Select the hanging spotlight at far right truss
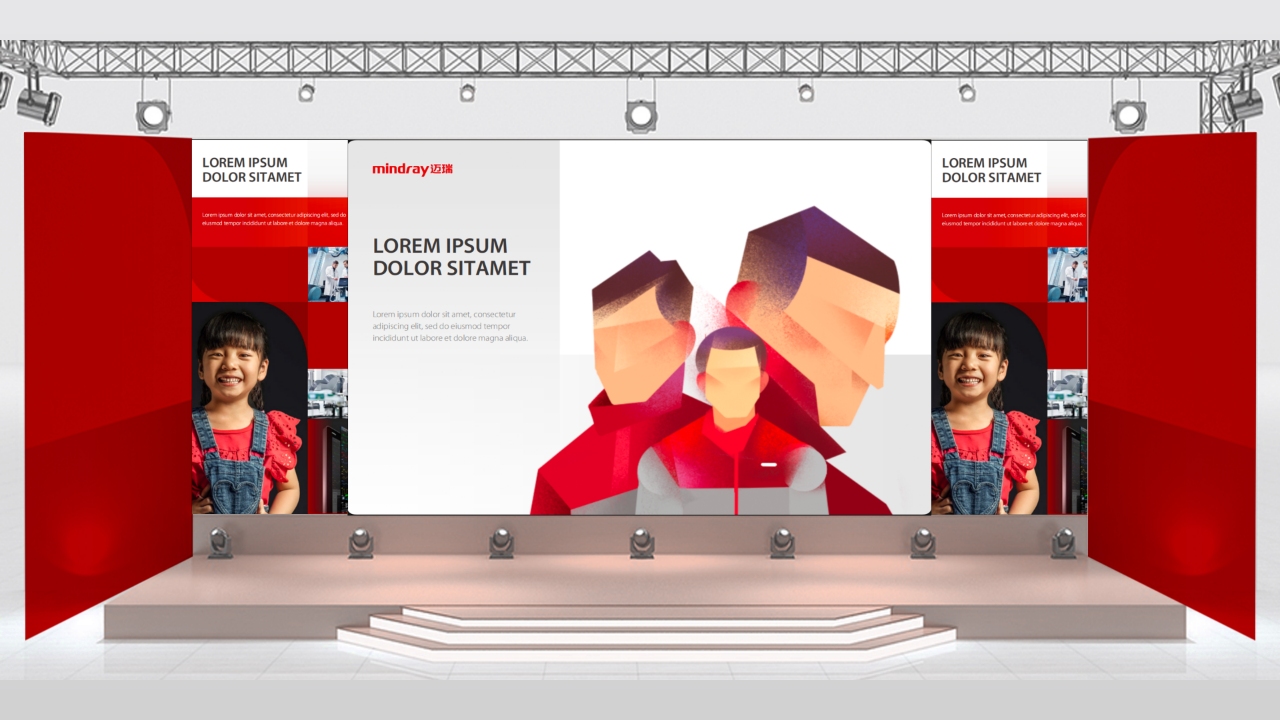 pos(1242,102)
